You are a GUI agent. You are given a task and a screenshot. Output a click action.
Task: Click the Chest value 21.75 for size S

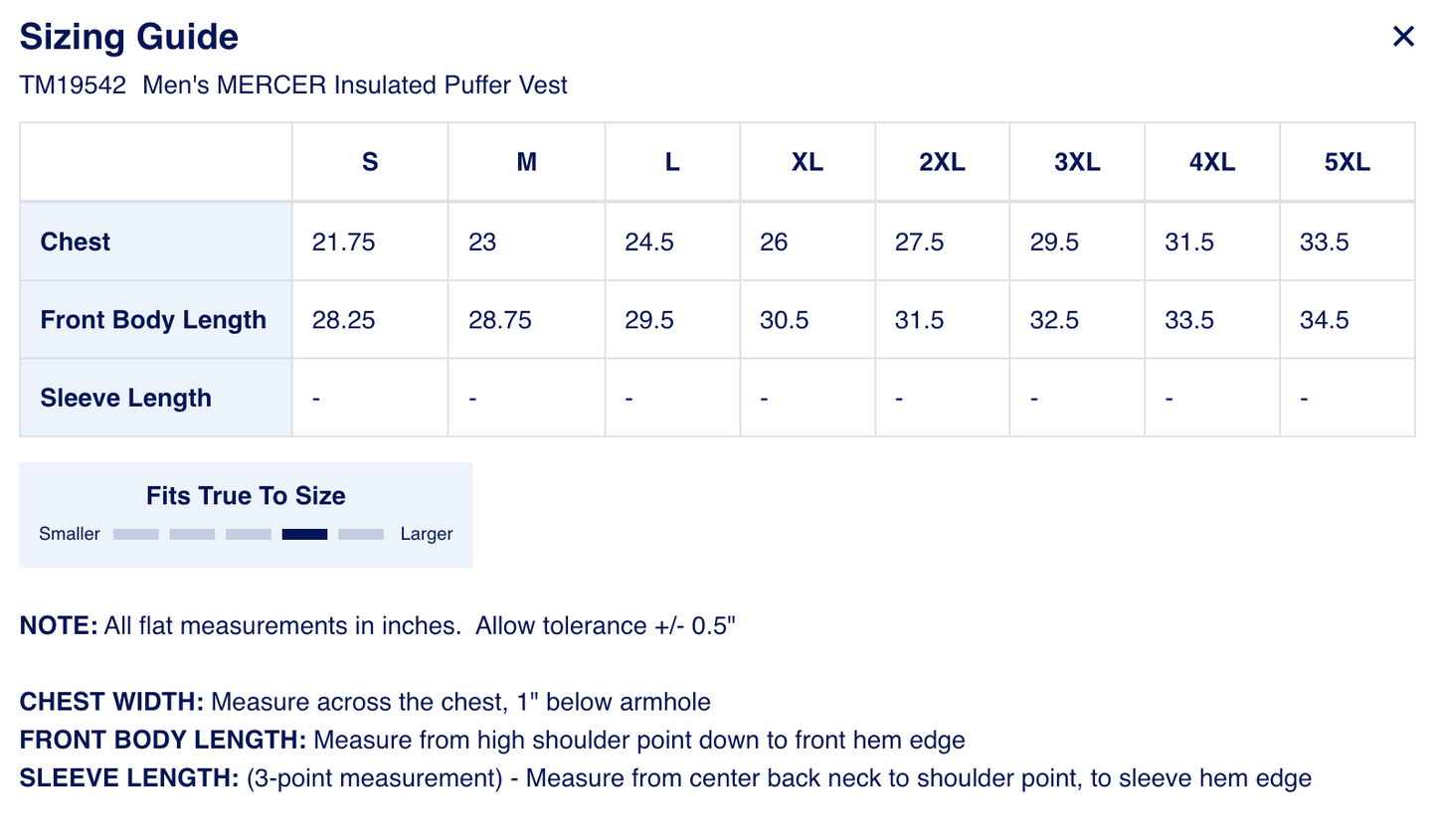pyautogui.click(x=344, y=242)
